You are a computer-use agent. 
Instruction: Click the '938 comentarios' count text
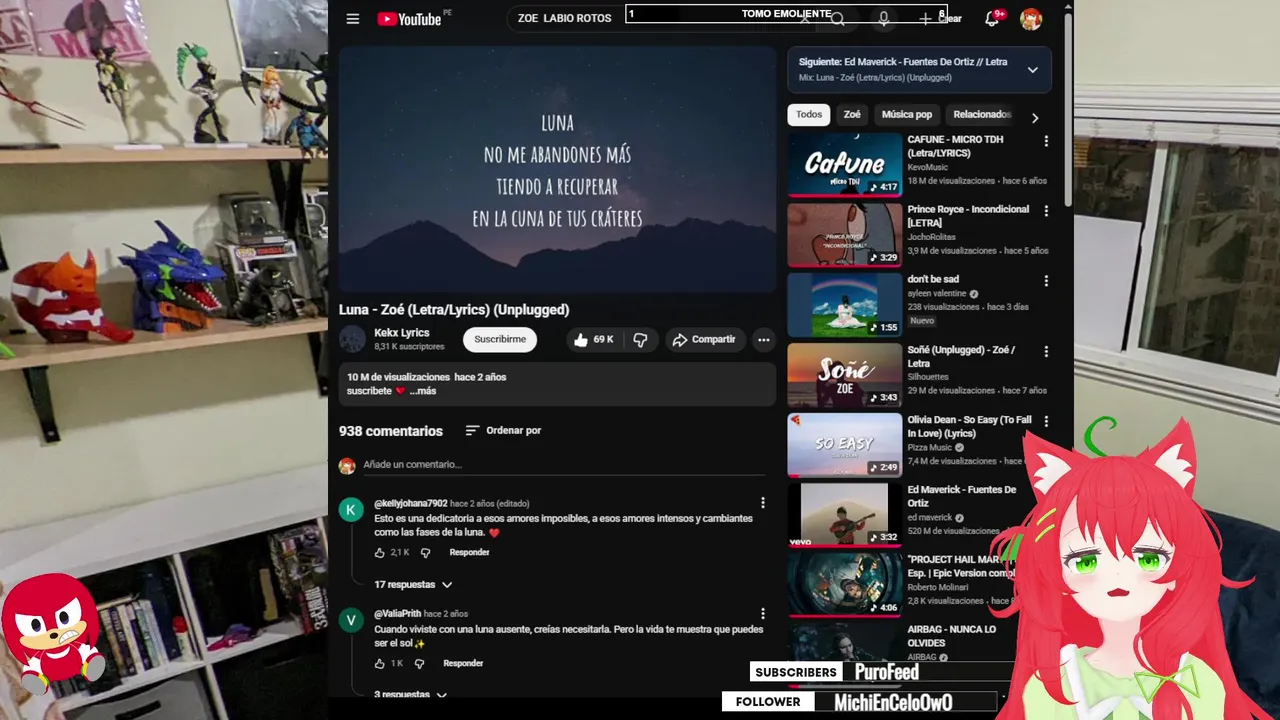coord(390,431)
